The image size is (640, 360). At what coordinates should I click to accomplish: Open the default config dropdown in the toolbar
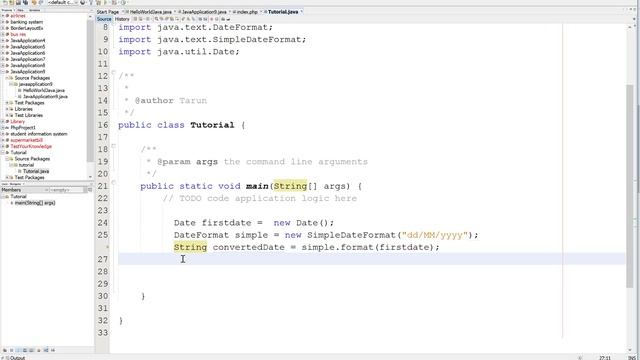[x=62, y=2]
